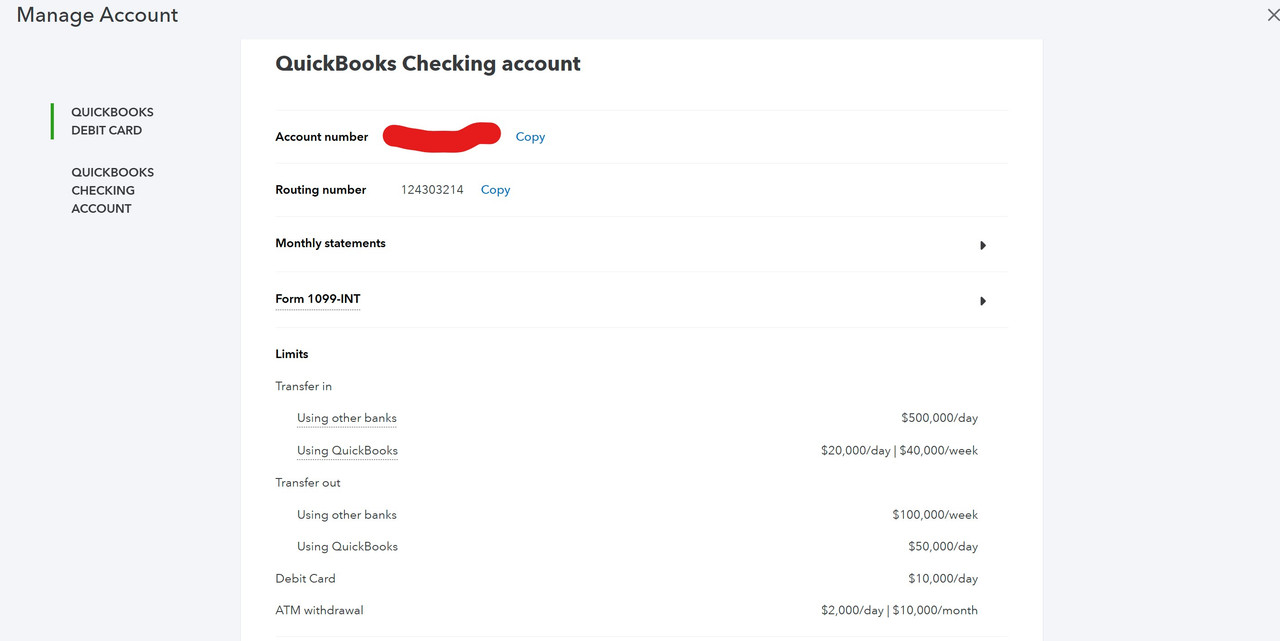This screenshot has width=1280, height=641.
Task: Copy the routing number
Action: pos(495,190)
